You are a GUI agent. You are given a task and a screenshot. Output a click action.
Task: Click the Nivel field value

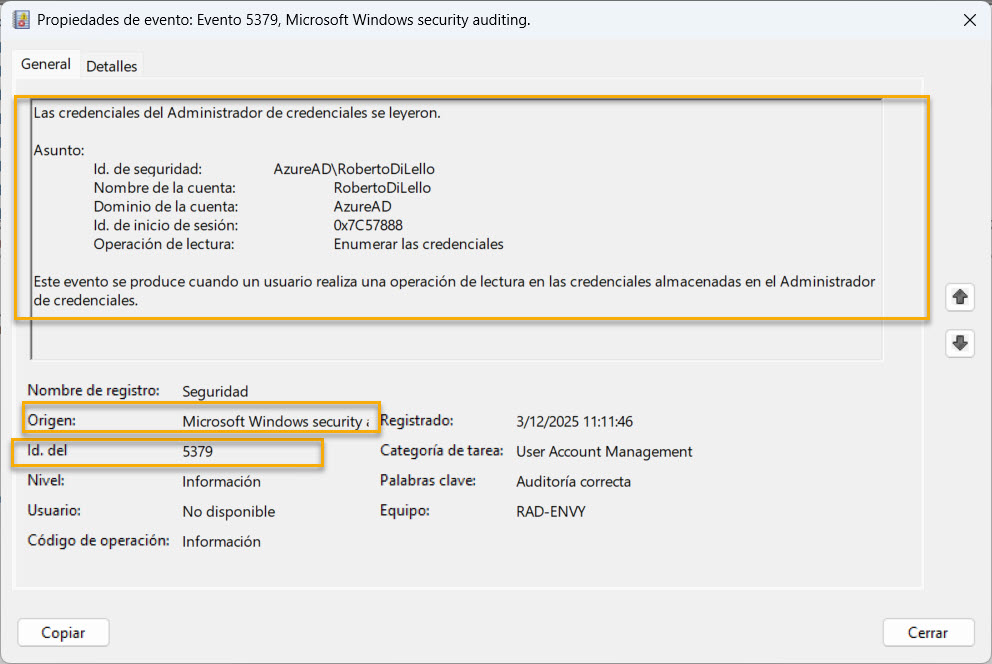click(x=221, y=482)
